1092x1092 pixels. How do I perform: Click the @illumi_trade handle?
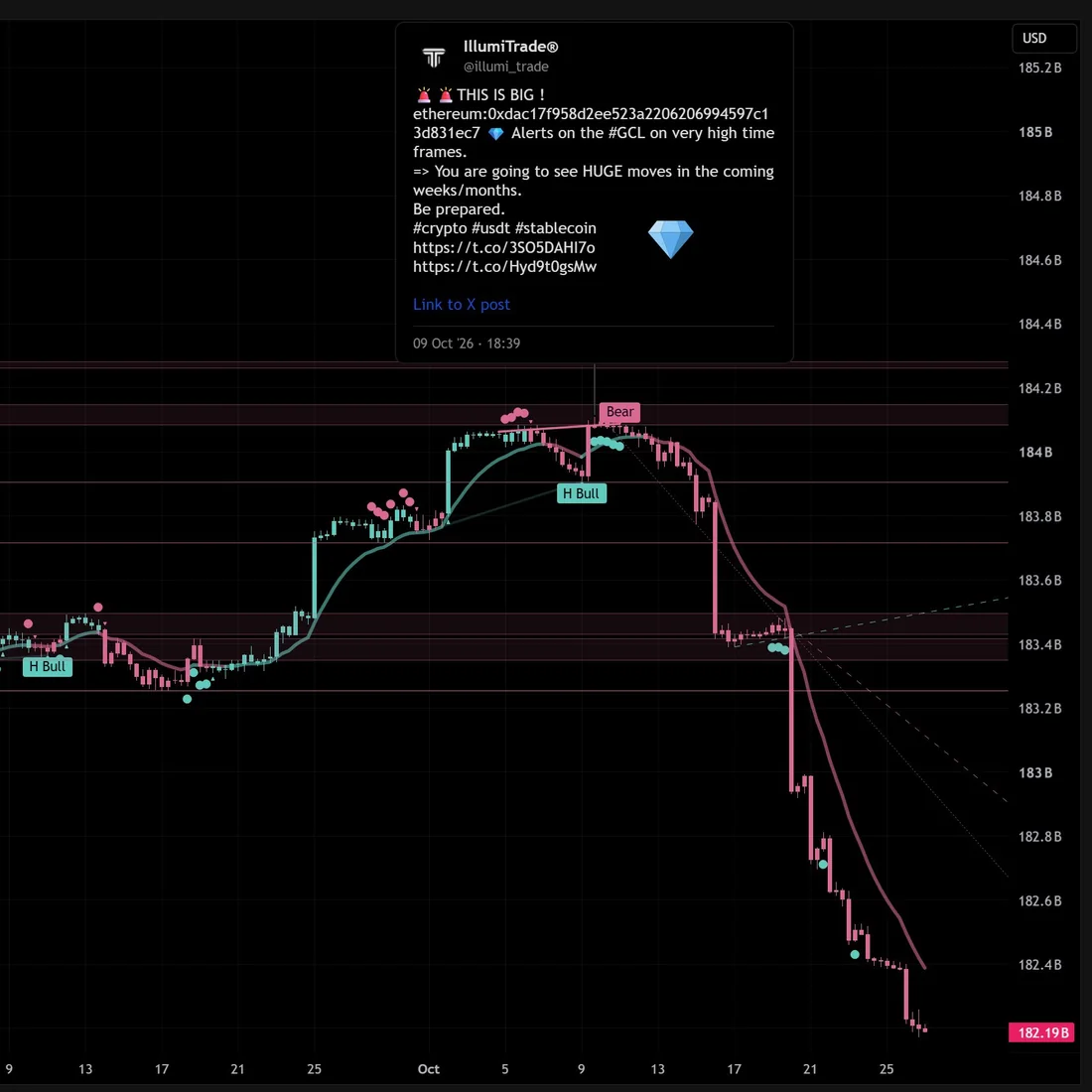[505, 67]
